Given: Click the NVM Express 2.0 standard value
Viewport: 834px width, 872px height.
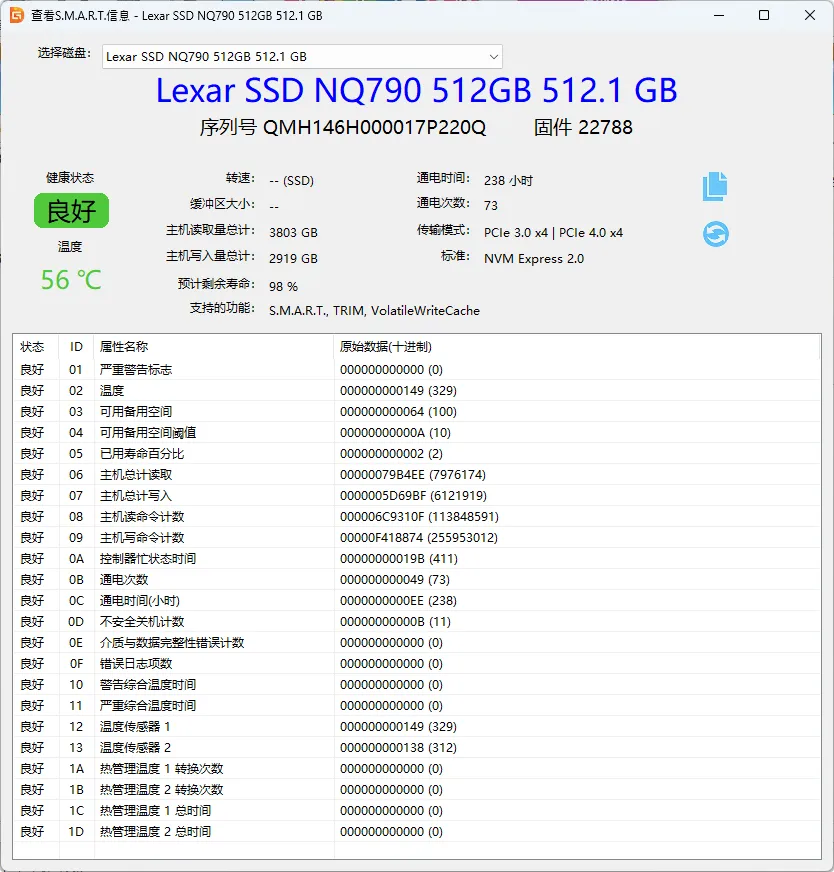Looking at the screenshot, I should click(x=534, y=259).
